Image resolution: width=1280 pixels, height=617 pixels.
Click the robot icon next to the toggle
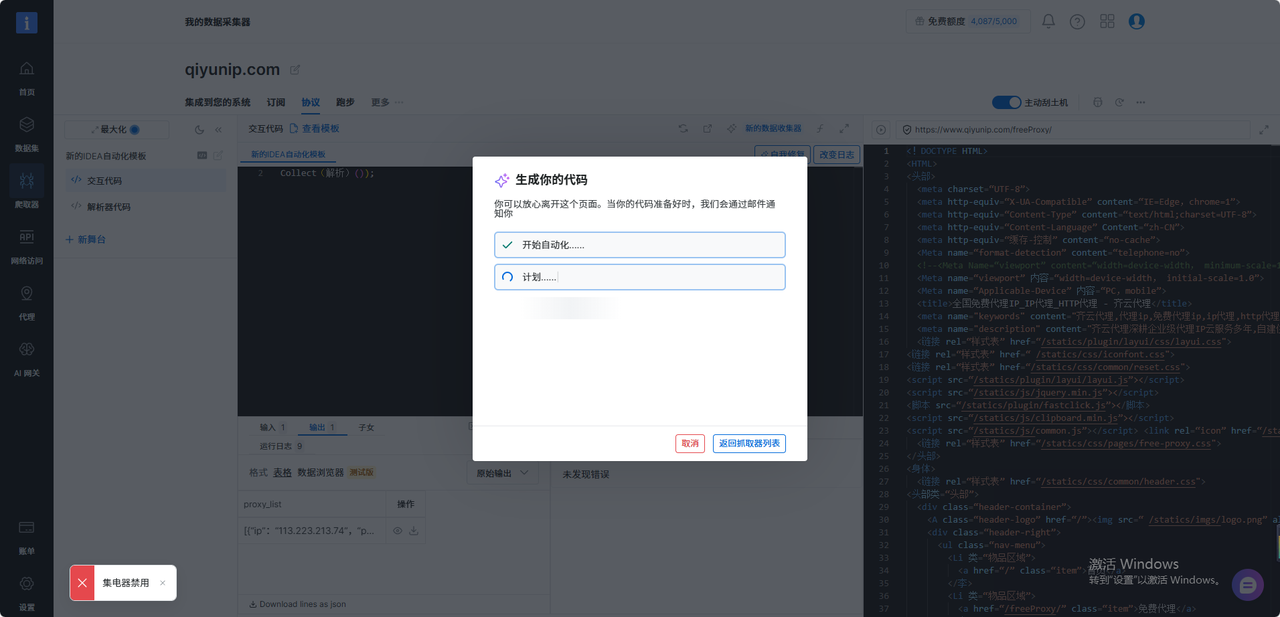click(x=1098, y=102)
